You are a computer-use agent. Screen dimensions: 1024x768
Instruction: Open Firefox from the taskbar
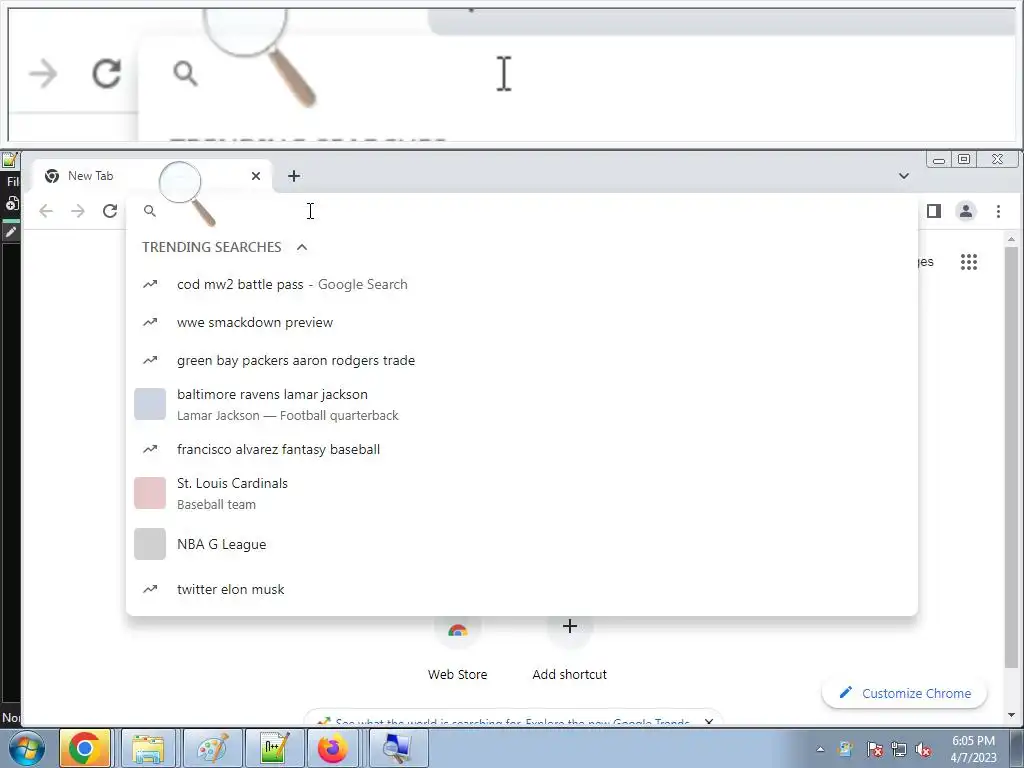pyautogui.click(x=333, y=748)
